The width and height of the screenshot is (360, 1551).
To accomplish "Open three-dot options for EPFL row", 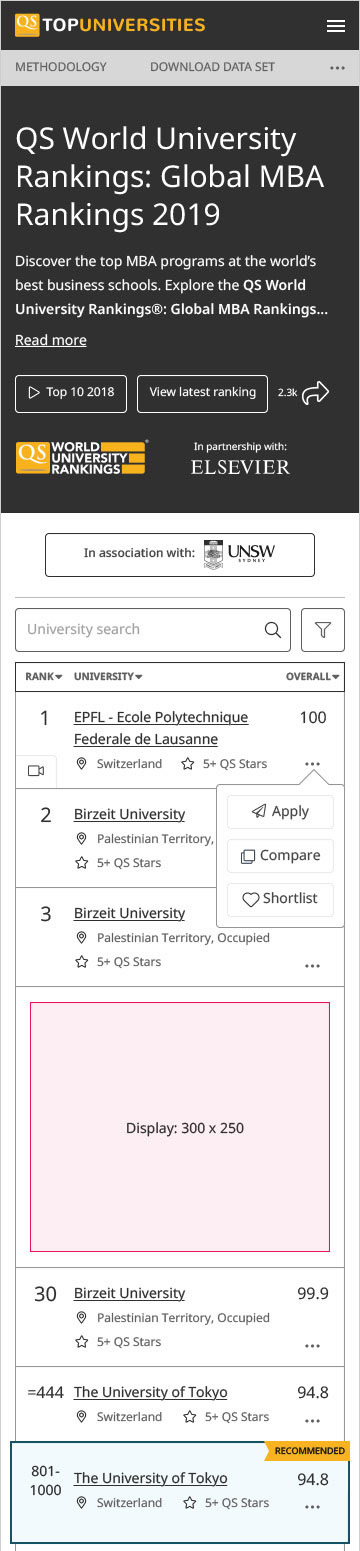I will click(x=312, y=764).
